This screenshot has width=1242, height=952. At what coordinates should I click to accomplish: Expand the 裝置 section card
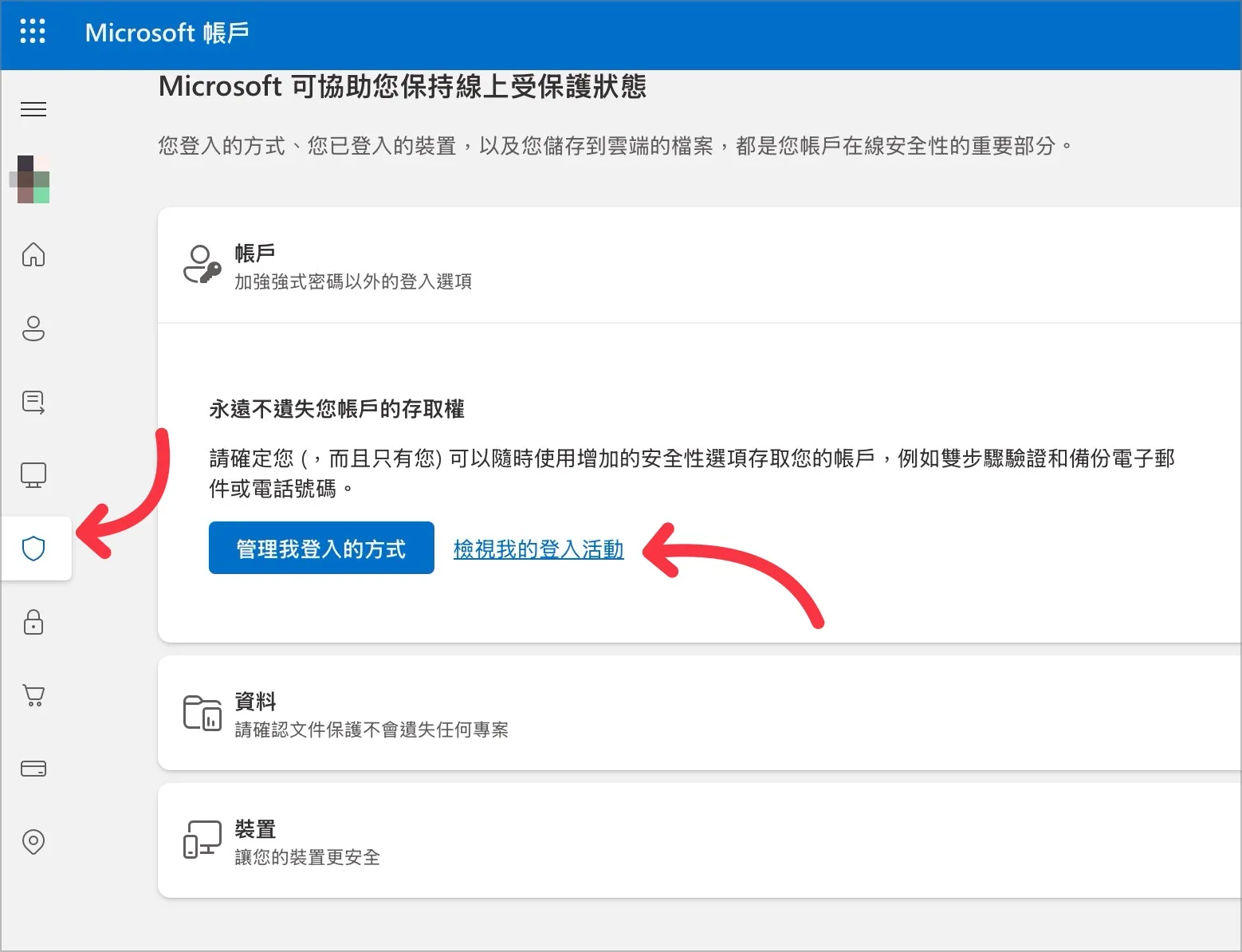coord(699,840)
